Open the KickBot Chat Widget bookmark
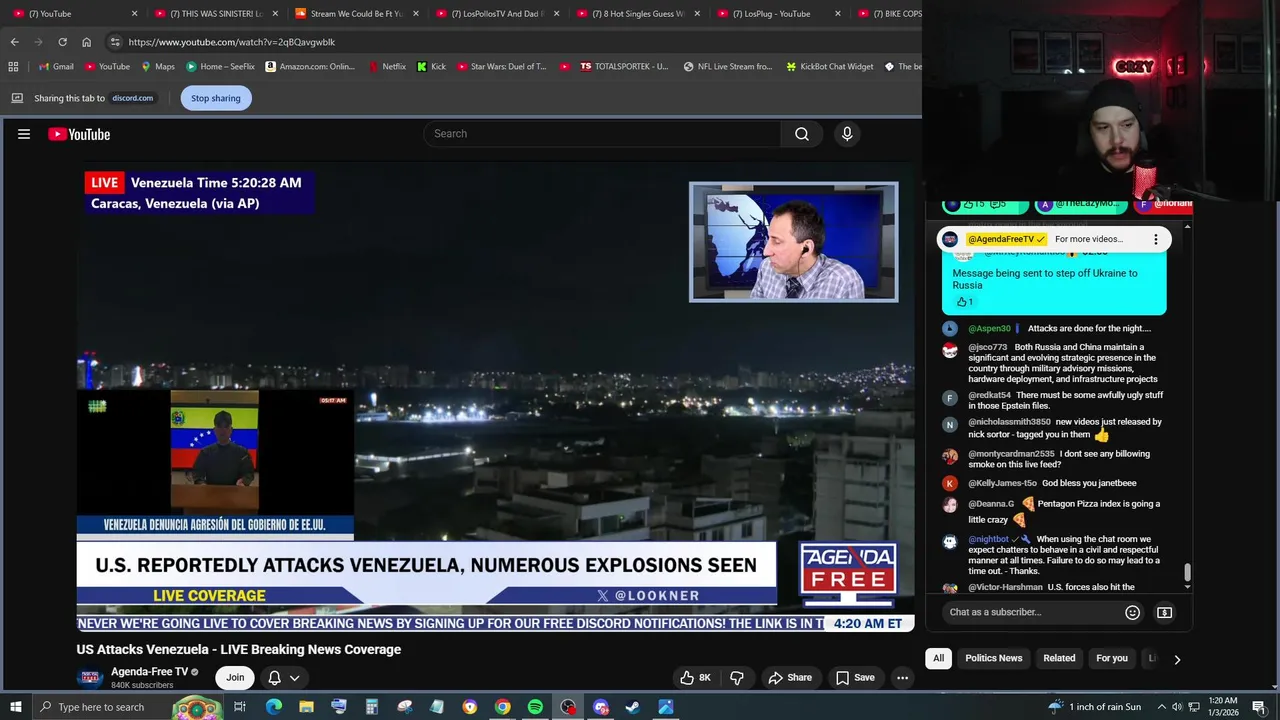This screenshot has height=720, width=1280. [x=829, y=67]
